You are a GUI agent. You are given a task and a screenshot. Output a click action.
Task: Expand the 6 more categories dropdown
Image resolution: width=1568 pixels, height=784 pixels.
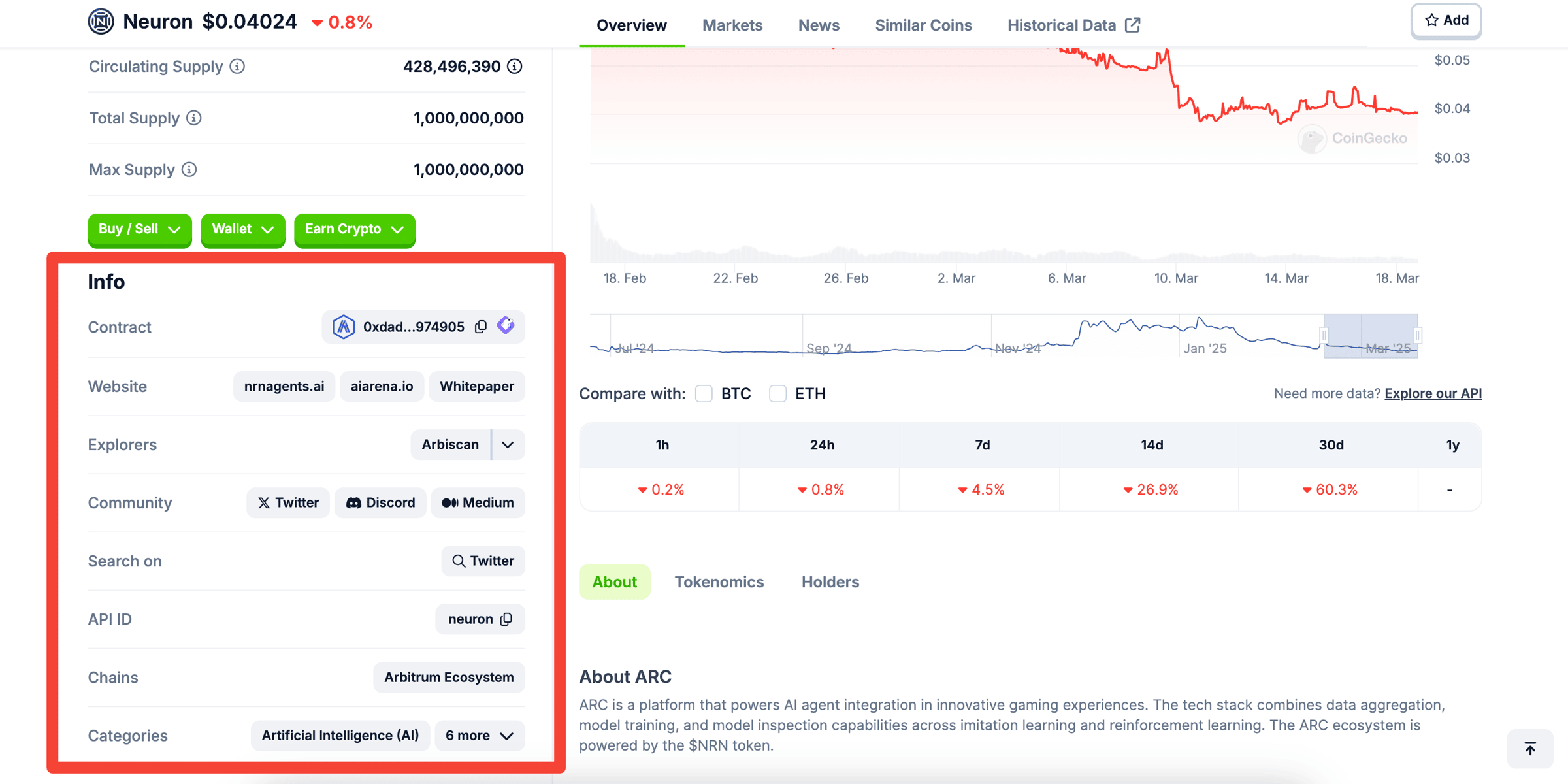pyautogui.click(x=480, y=736)
